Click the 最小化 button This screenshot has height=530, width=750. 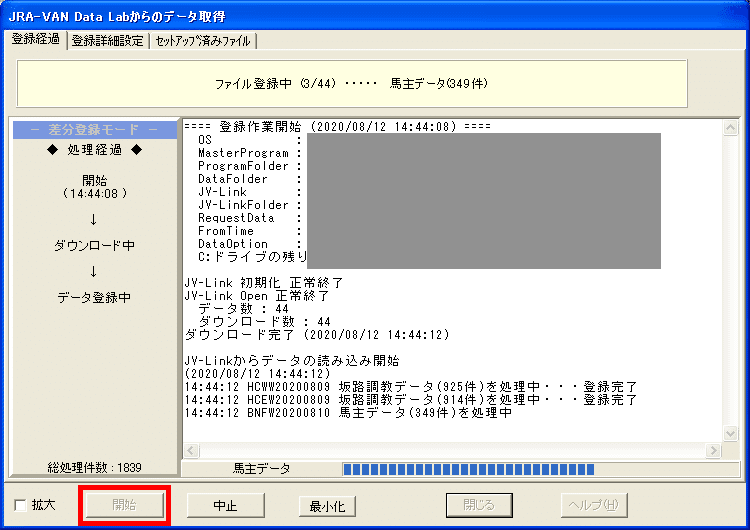tap(327, 506)
